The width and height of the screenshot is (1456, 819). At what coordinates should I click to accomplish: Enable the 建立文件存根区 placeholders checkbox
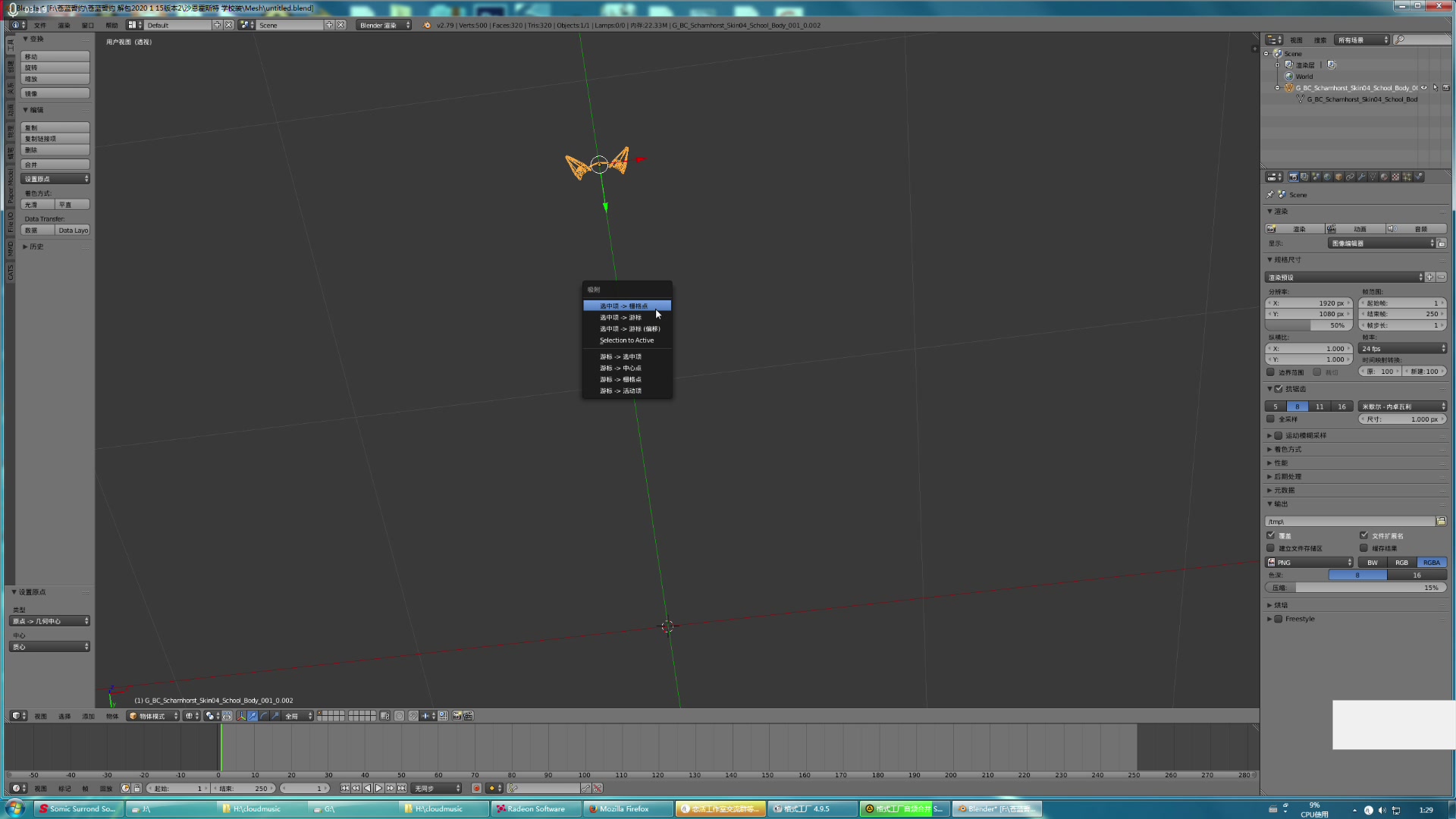pos(1271,548)
